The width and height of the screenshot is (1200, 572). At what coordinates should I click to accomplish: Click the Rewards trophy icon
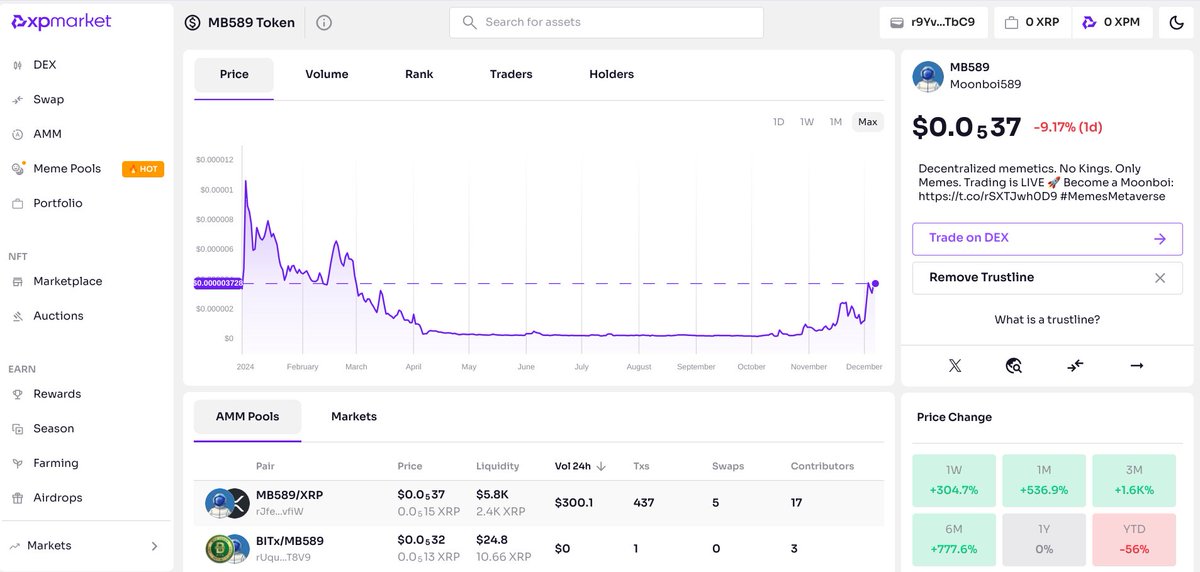tap(17, 394)
